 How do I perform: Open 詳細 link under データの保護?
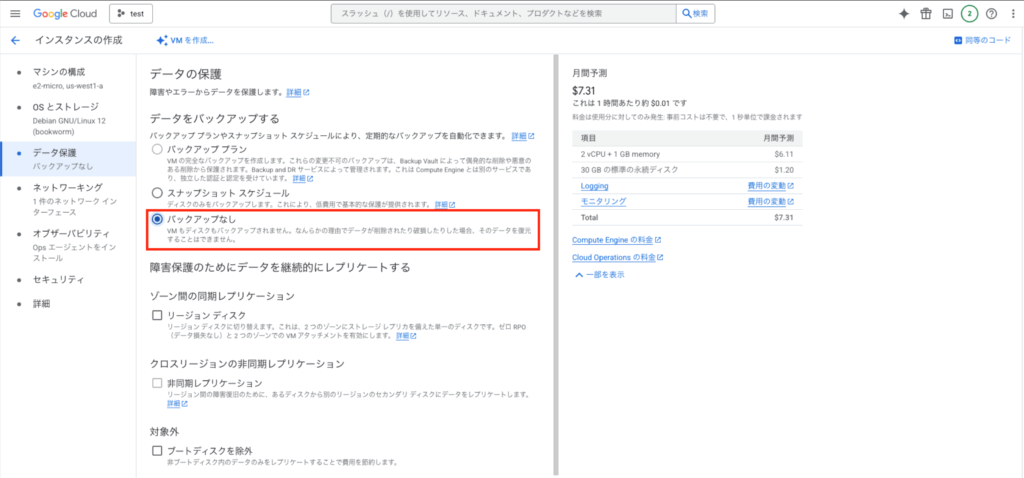(x=298, y=93)
